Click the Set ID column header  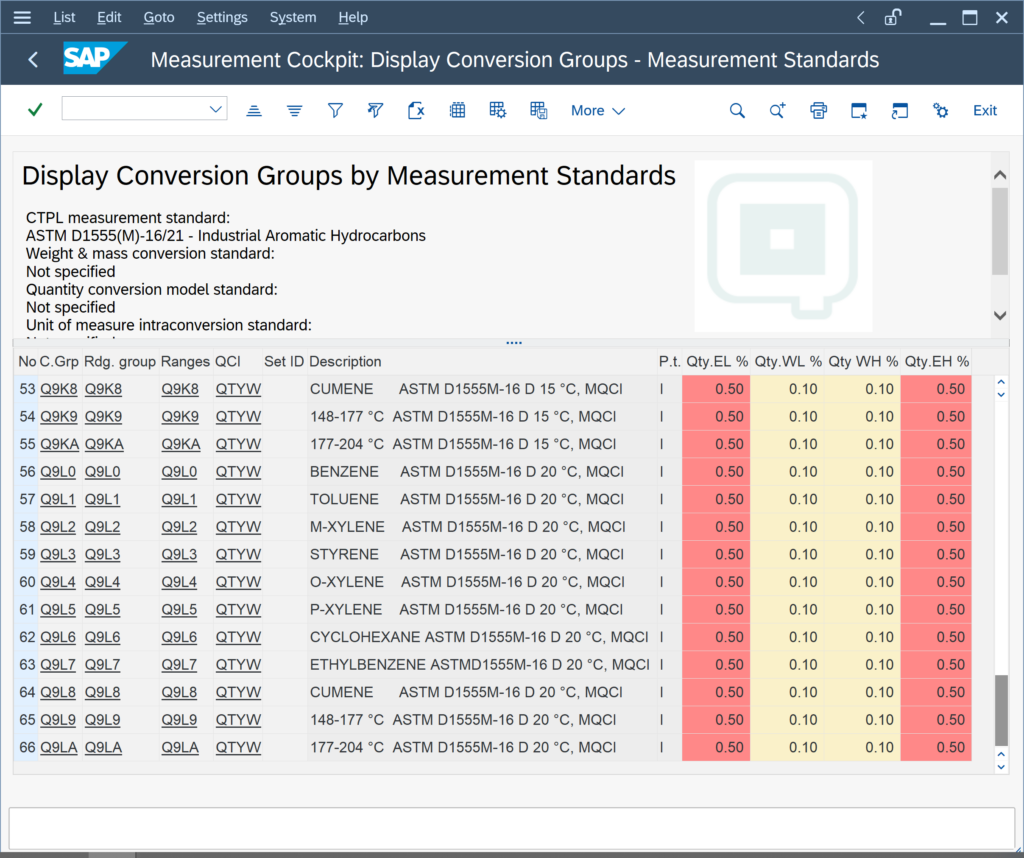(283, 362)
